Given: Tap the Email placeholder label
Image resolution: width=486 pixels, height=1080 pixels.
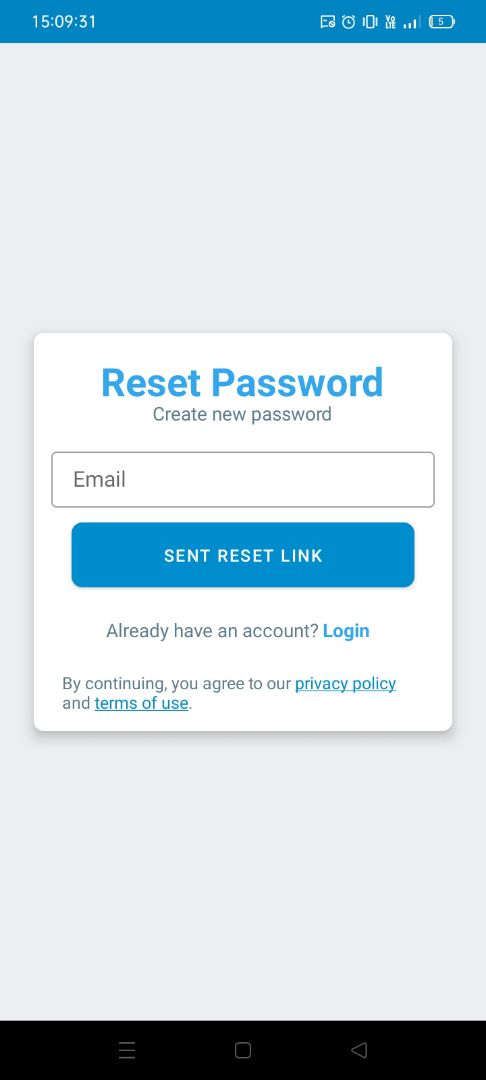Looking at the screenshot, I should 100,479.
